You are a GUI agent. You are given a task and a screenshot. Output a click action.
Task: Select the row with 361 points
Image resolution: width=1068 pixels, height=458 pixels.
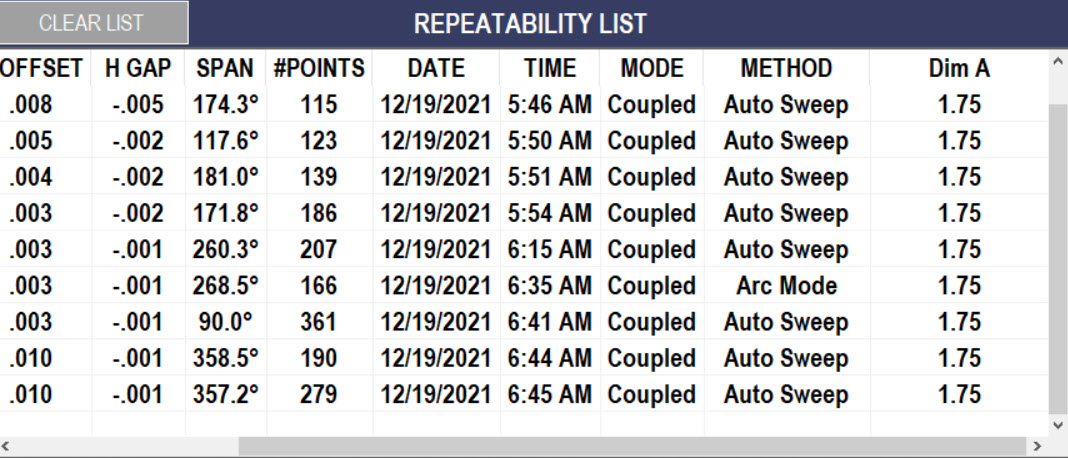pos(524,322)
